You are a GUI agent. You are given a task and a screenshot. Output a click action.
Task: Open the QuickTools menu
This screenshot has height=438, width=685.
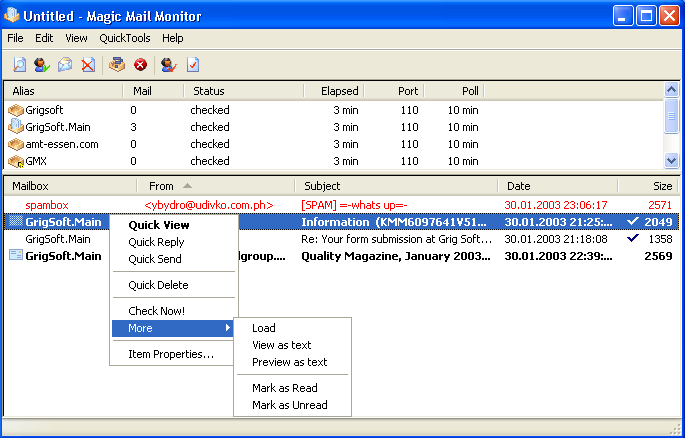tap(125, 38)
